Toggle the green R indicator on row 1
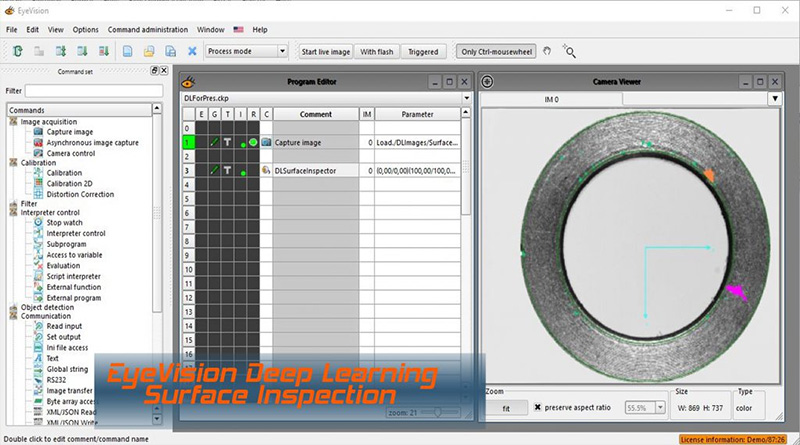 point(254,143)
